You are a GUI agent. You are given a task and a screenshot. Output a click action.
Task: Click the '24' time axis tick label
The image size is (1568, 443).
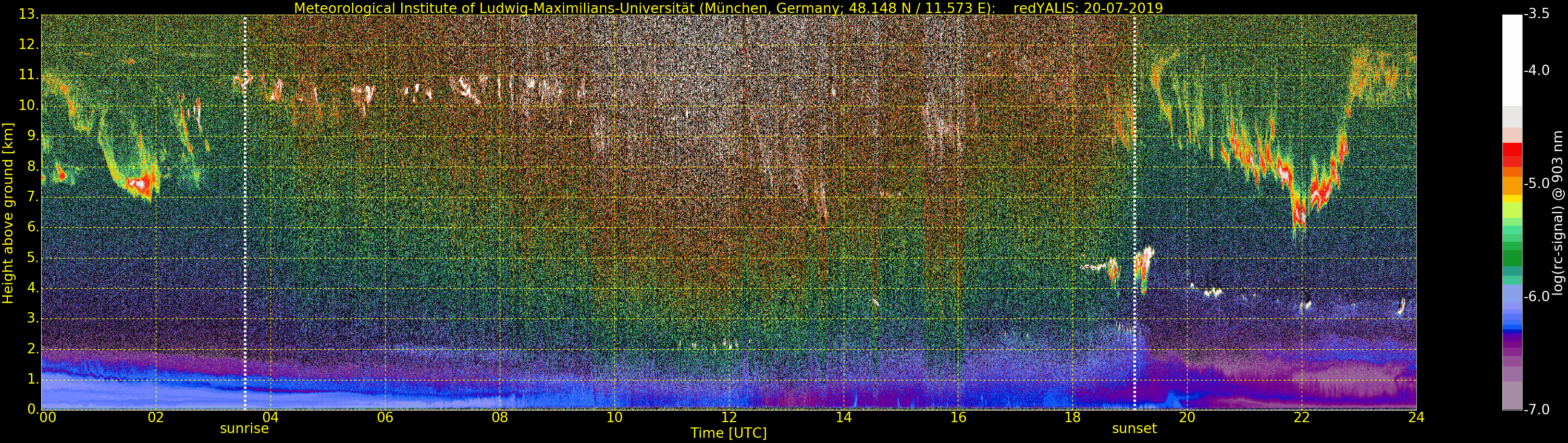[1416, 417]
